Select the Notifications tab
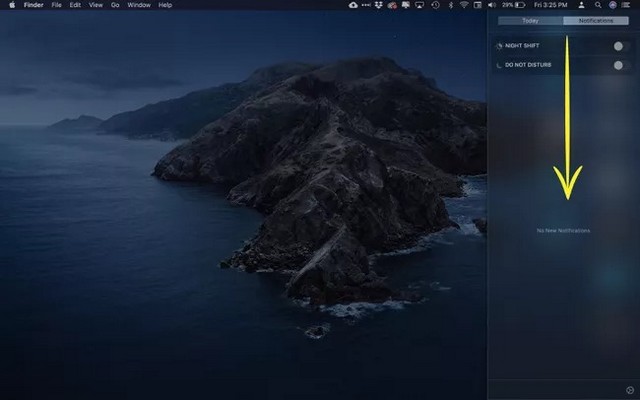The height and width of the screenshot is (400, 640). coord(596,20)
